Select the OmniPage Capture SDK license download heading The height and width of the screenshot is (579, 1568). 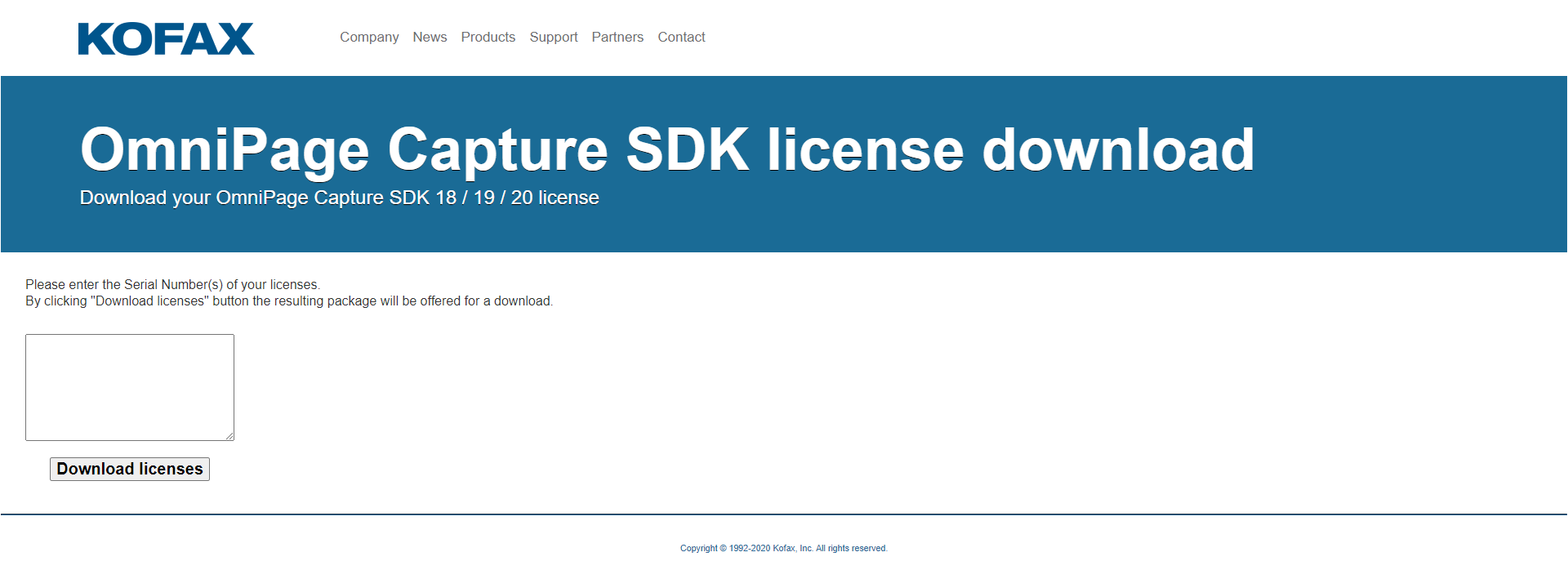[x=667, y=149]
